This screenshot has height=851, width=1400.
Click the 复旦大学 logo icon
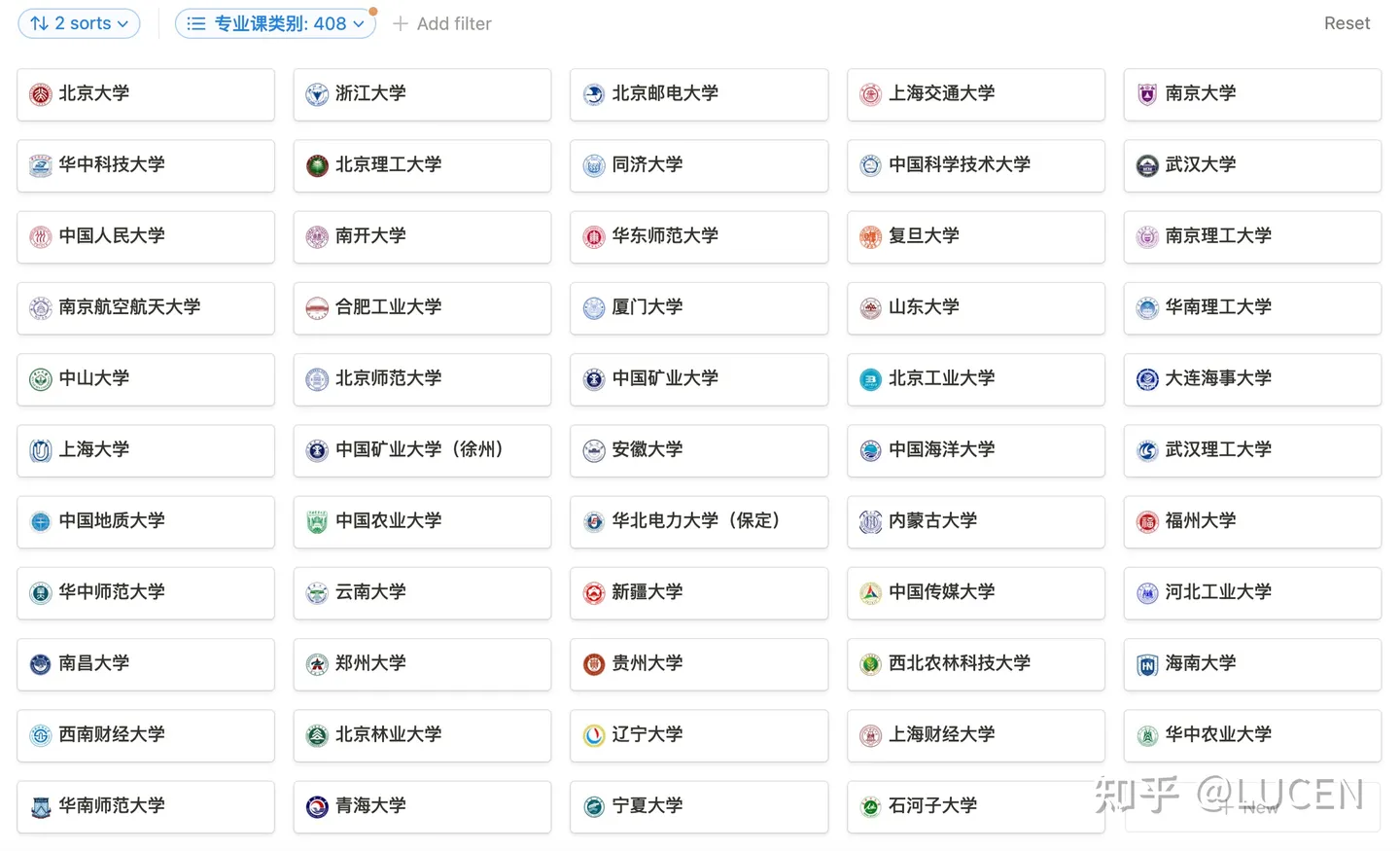[870, 236]
